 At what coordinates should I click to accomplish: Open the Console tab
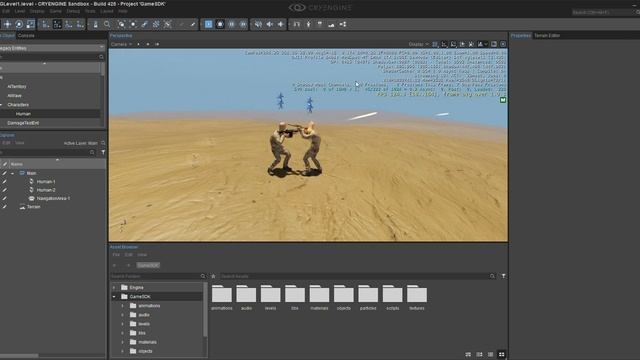26,36
